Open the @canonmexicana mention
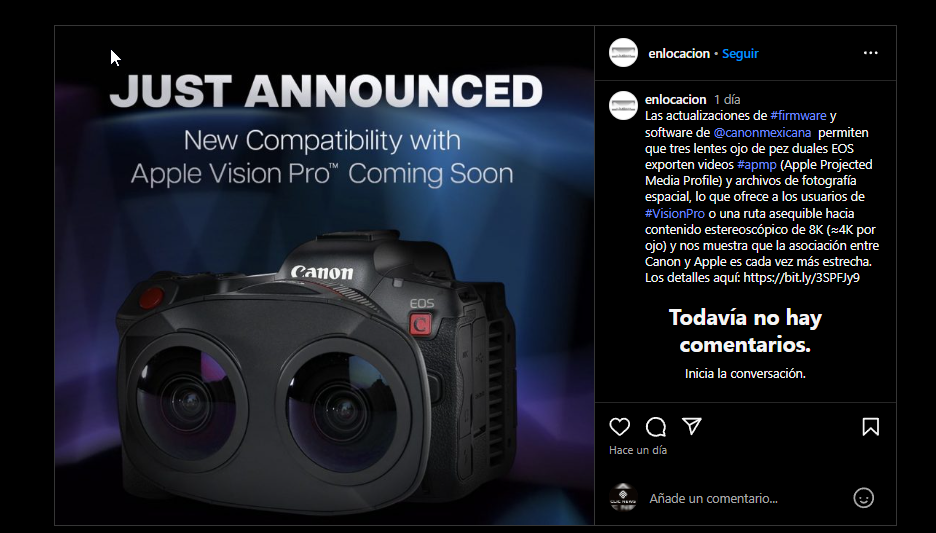Viewport: 936px width, 533px height. [762, 132]
